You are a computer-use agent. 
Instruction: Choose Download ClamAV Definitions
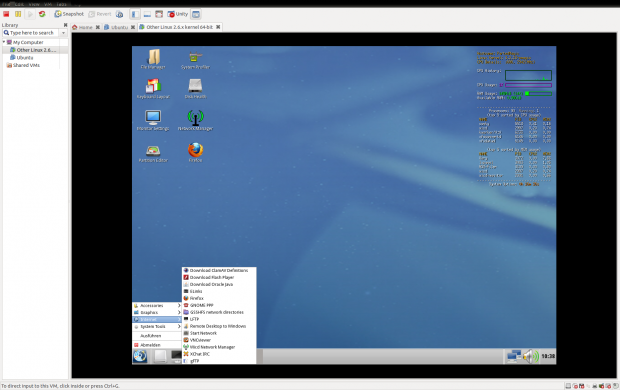click(x=219, y=271)
